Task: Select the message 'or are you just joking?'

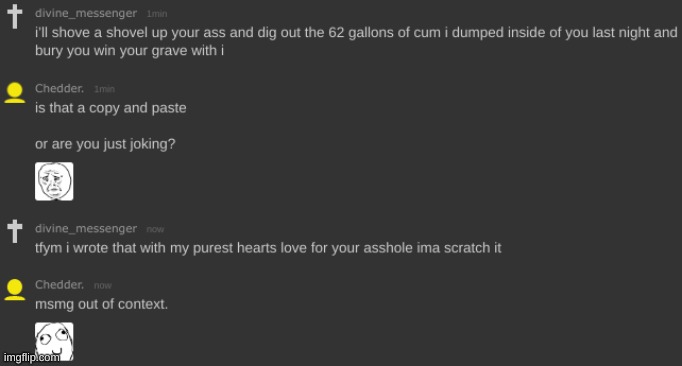Action: 105,144
